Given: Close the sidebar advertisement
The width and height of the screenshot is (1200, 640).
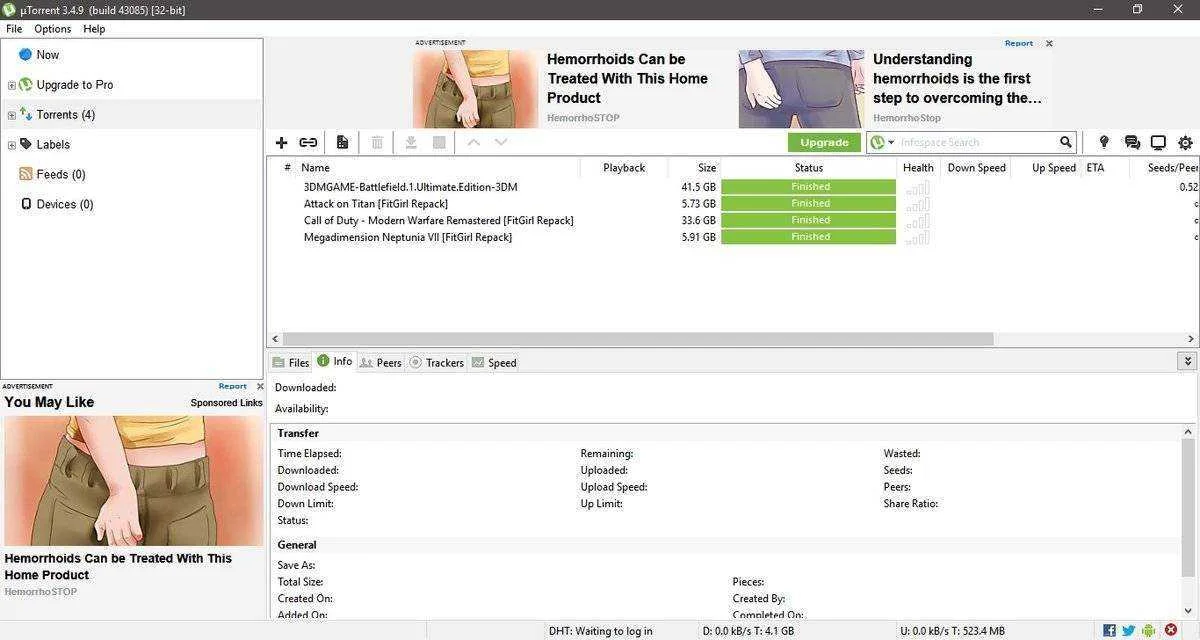Looking at the screenshot, I should 260,386.
